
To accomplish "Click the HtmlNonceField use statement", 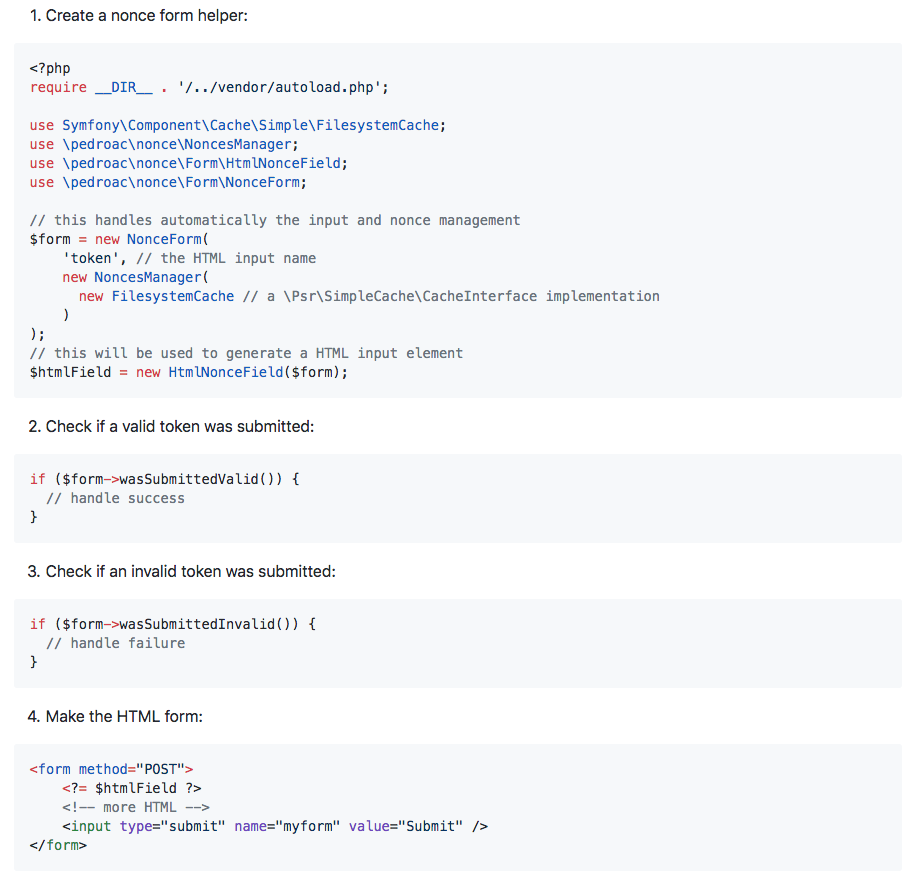I will [x=189, y=163].
